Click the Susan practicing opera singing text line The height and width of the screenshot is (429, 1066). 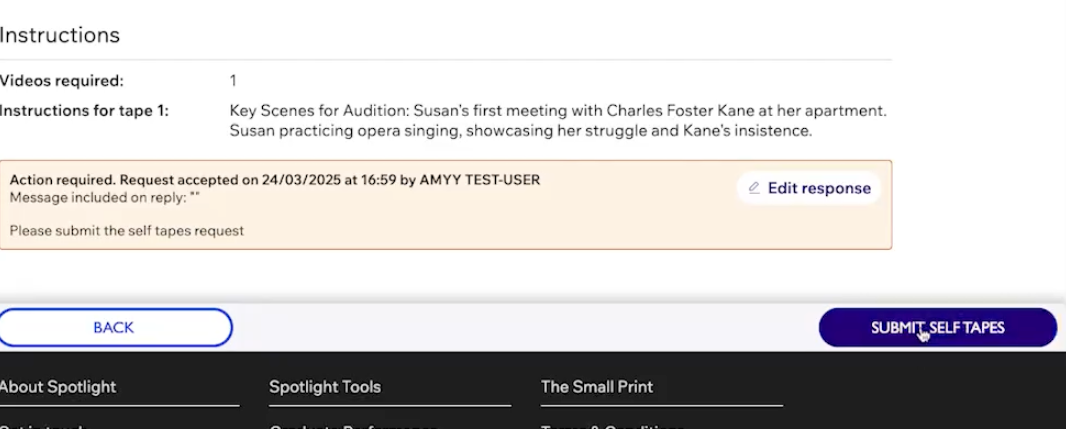pyautogui.click(x=521, y=131)
